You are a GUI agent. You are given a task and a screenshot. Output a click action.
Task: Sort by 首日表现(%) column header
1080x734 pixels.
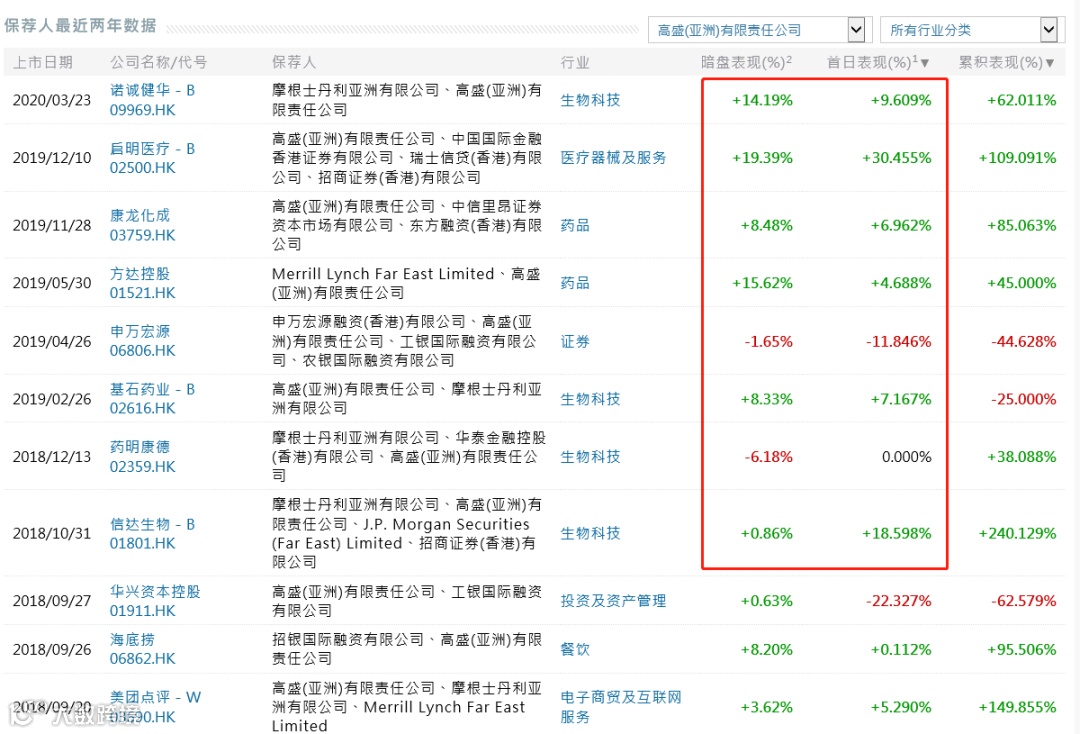(877, 63)
